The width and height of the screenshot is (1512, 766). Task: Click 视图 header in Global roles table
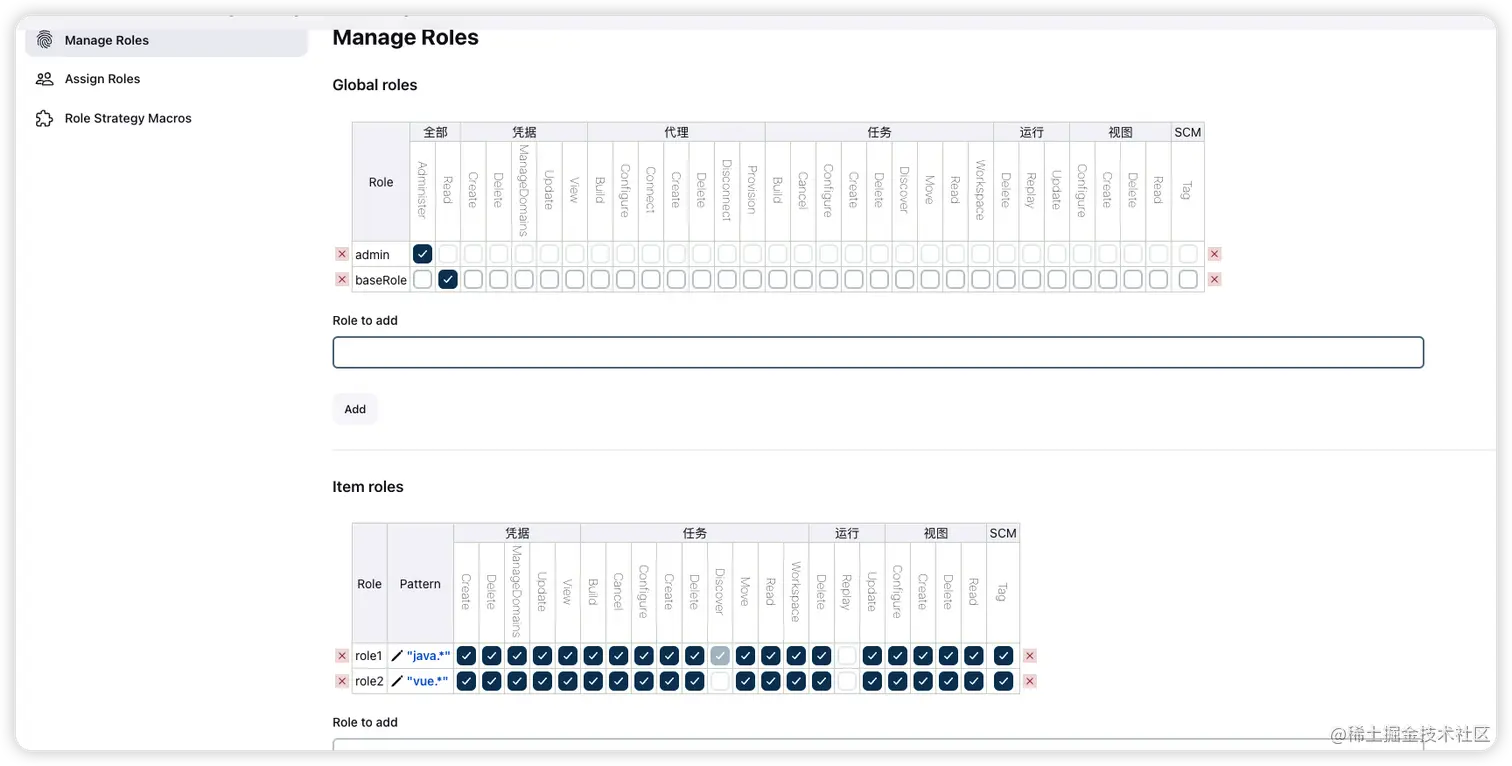(x=1120, y=132)
